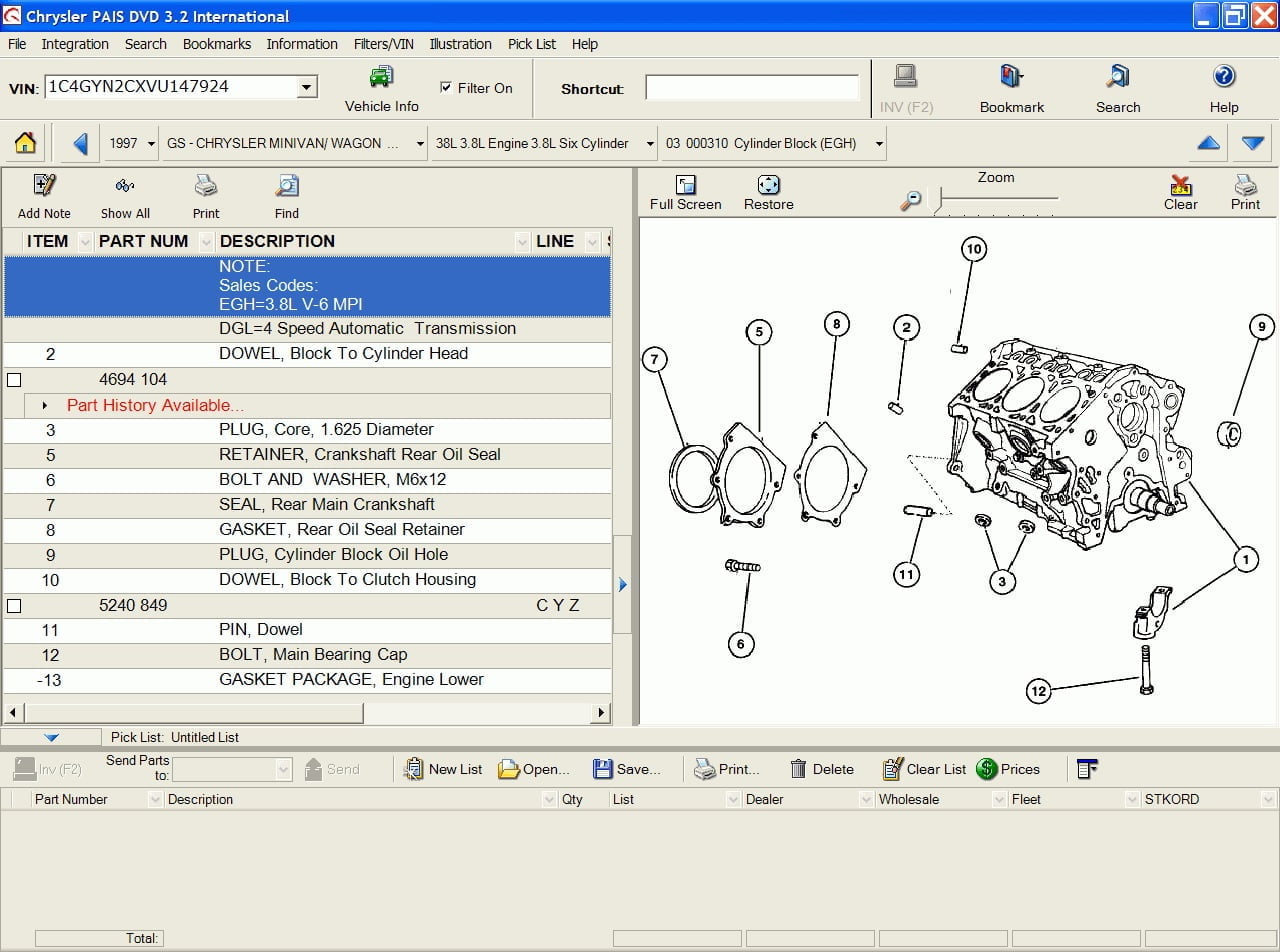Go to previous group with up arrow

(x=1208, y=143)
